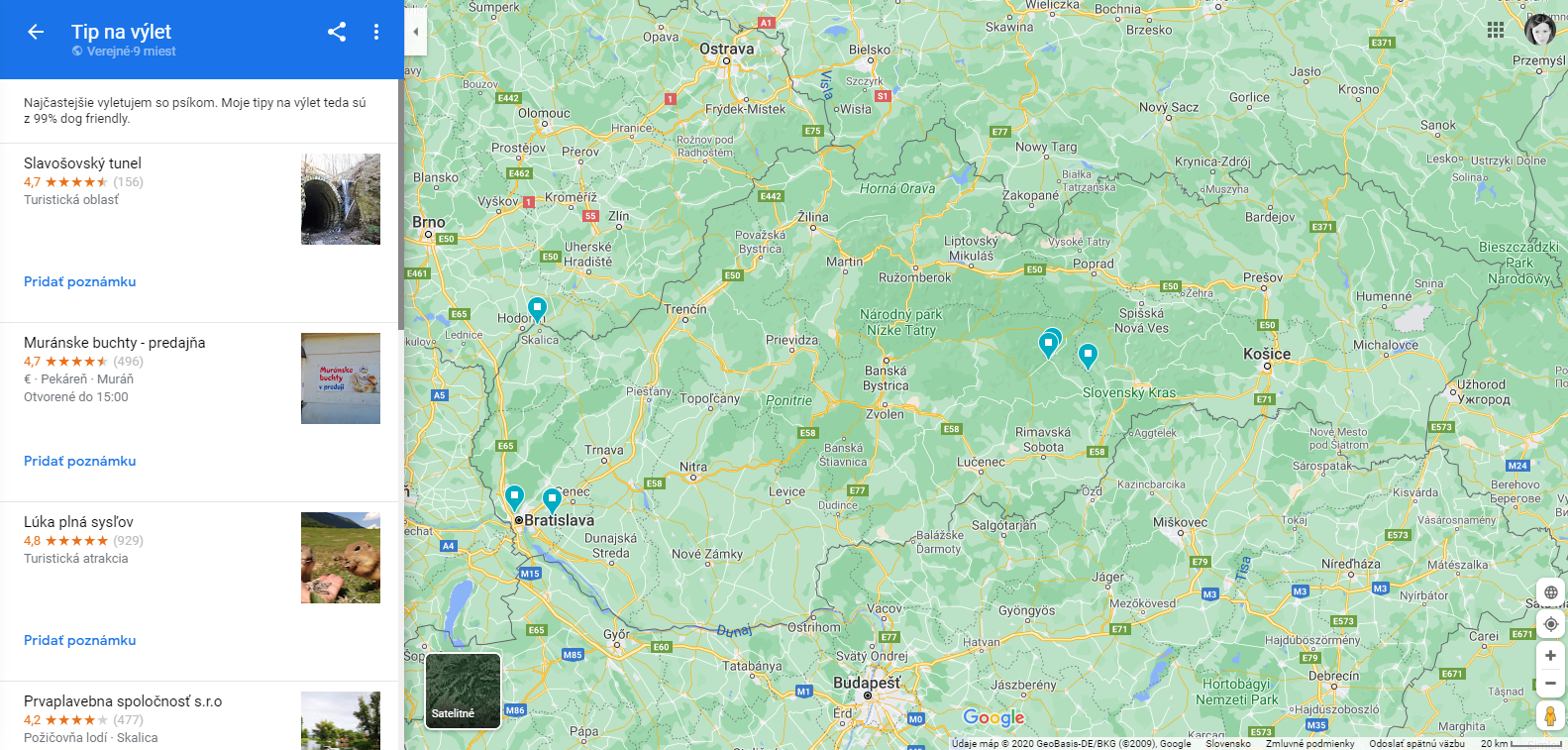This screenshot has height=750, width=1568.
Task: Click the front pin of the overlapping pair near Poprad
Action: [1047, 344]
